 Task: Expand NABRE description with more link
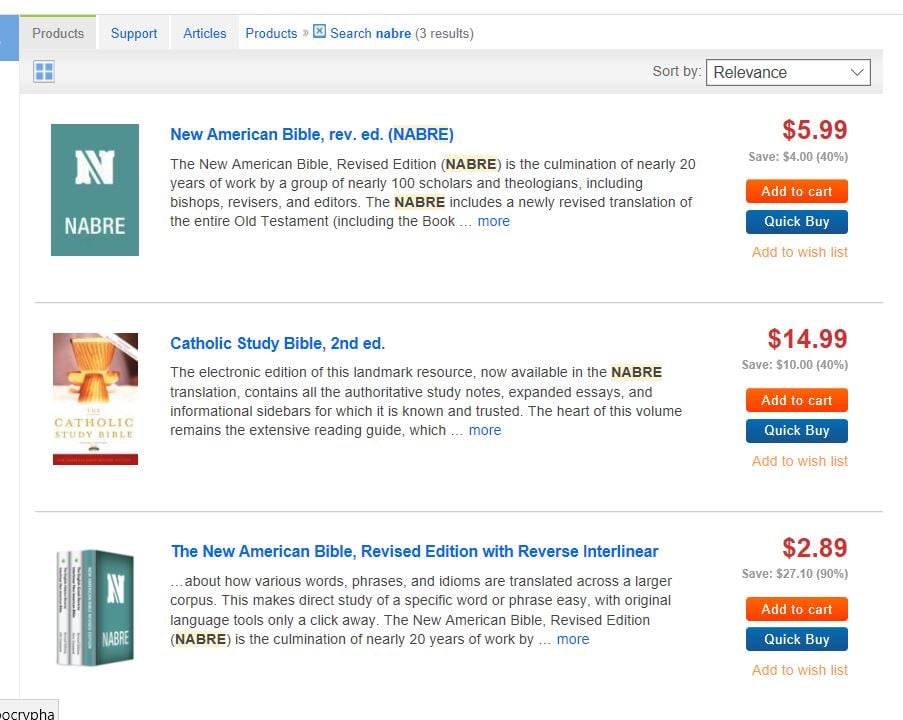click(494, 221)
